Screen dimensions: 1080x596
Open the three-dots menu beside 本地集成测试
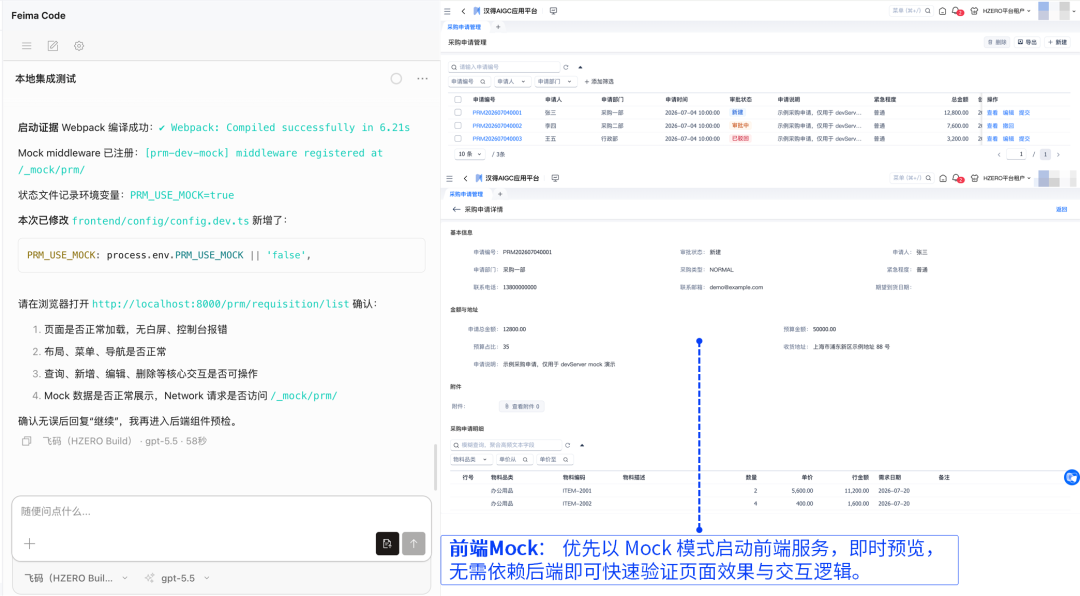point(422,79)
